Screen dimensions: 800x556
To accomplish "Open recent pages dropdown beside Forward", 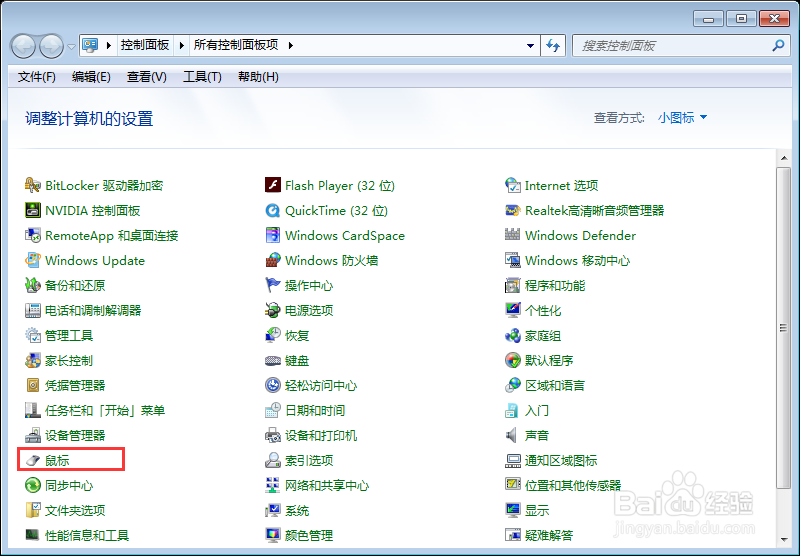I will tap(71, 46).
